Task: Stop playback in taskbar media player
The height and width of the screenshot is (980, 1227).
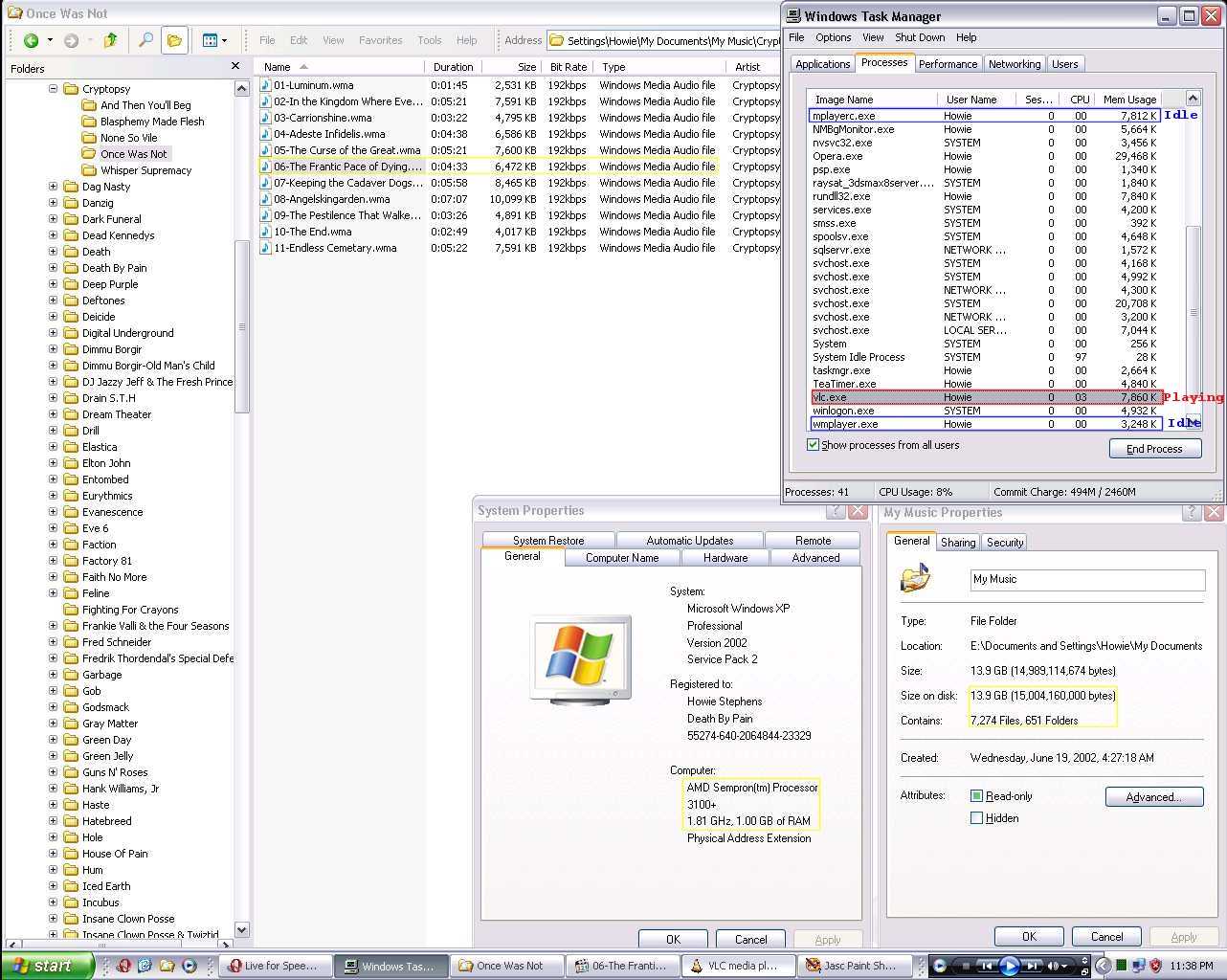Action: (966, 966)
